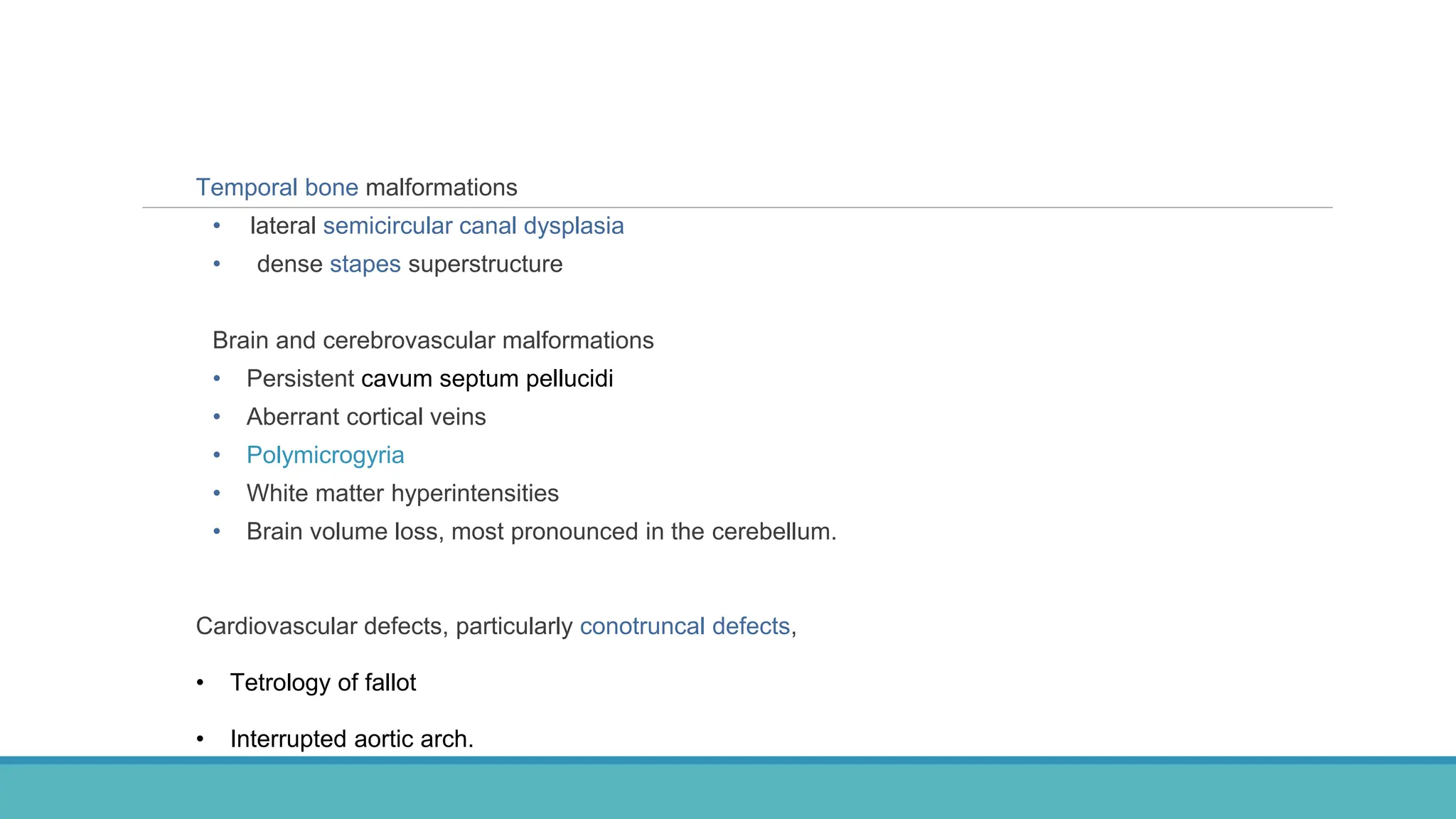The image size is (1456, 819).
Task: Click the word Persistent
Action: coord(300,379)
